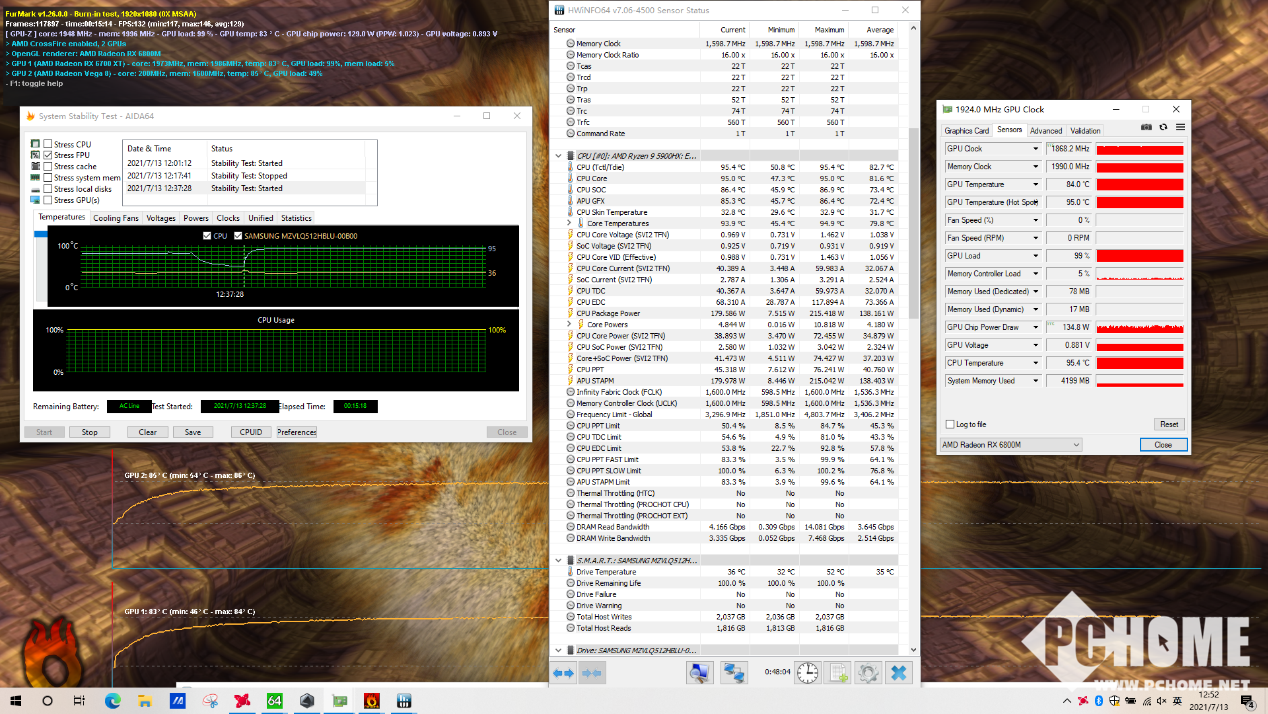Switch to AIDA64 via taskbar icon
1268x714 pixels.
click(x=274, y=701)
